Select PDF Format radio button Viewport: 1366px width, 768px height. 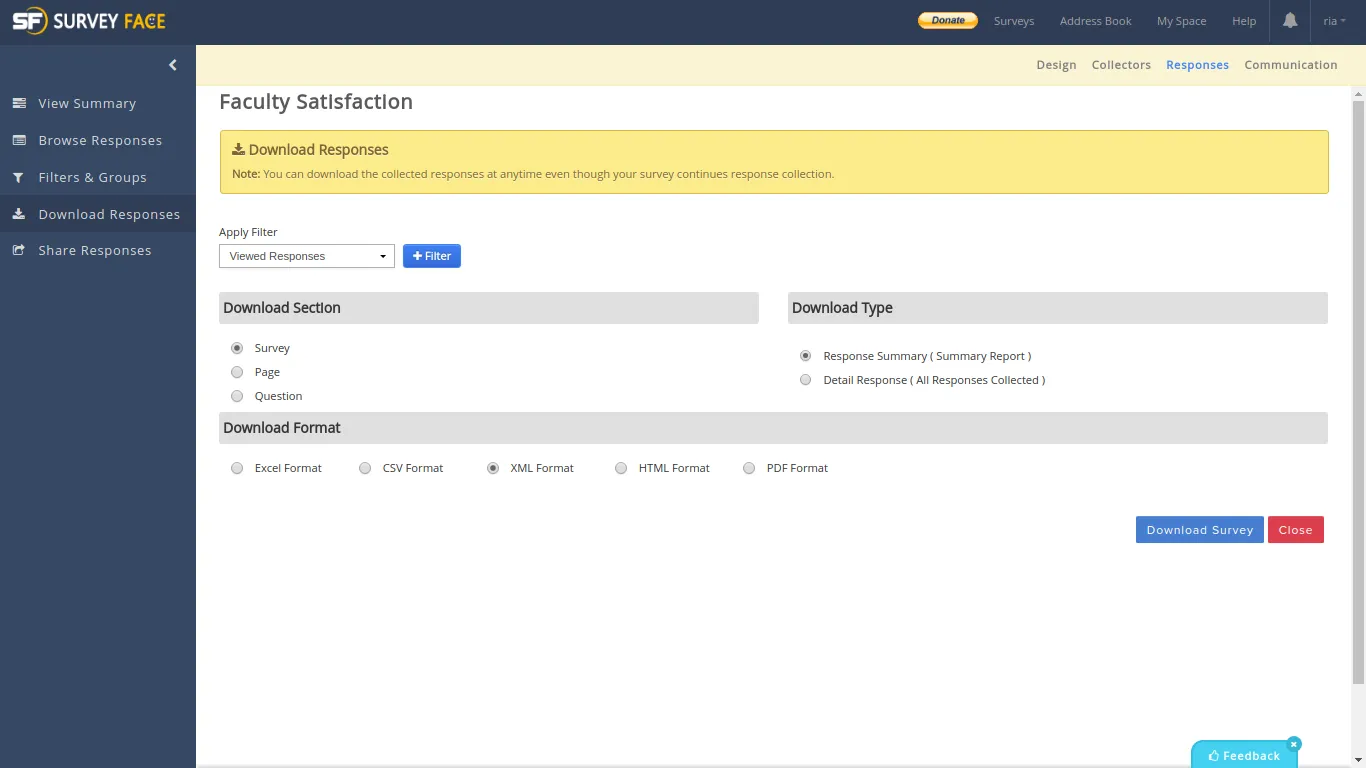click(x=749, y=468)
